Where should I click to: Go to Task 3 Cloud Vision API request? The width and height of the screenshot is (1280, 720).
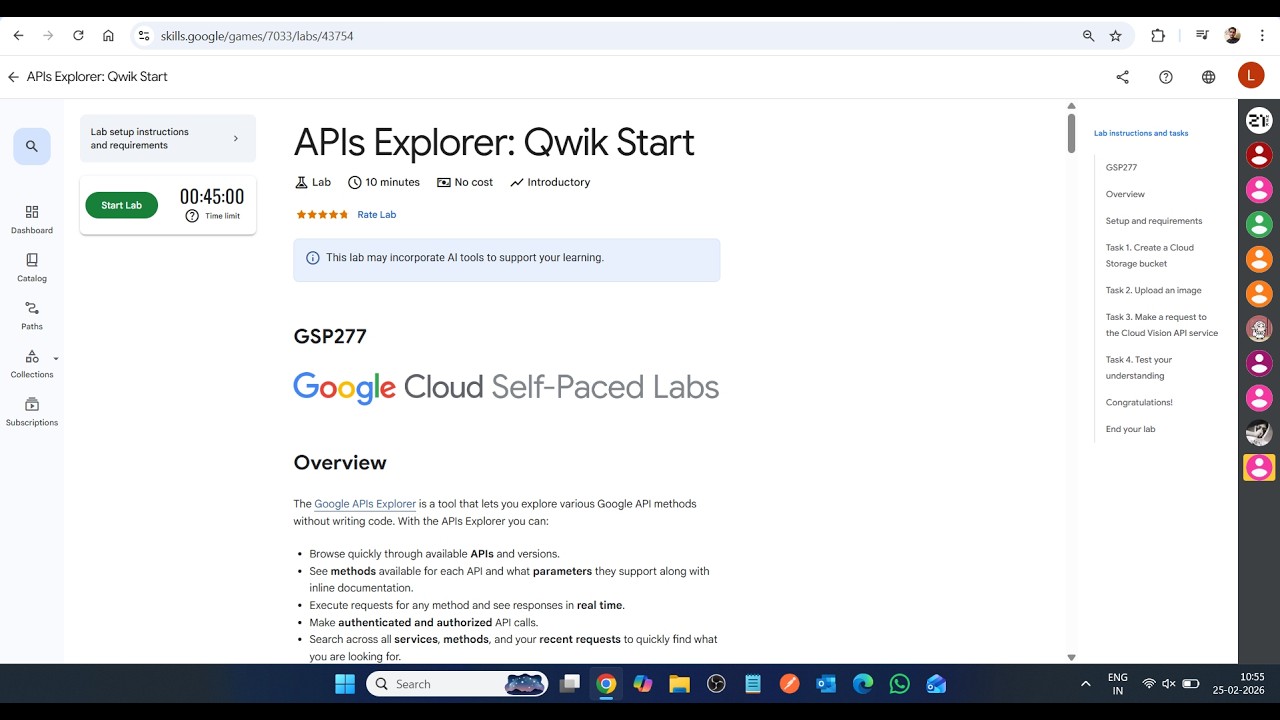(1162, 325)
